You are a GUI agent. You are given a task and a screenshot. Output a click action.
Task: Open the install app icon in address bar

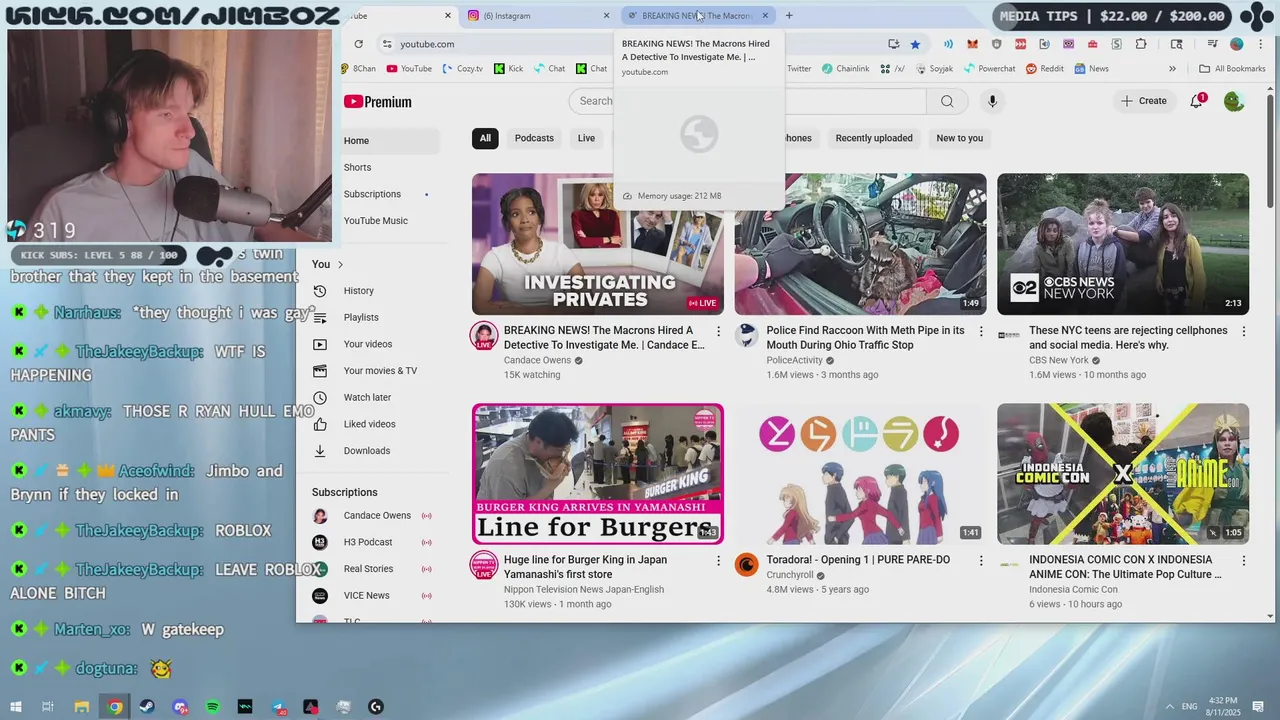point(893,44)
